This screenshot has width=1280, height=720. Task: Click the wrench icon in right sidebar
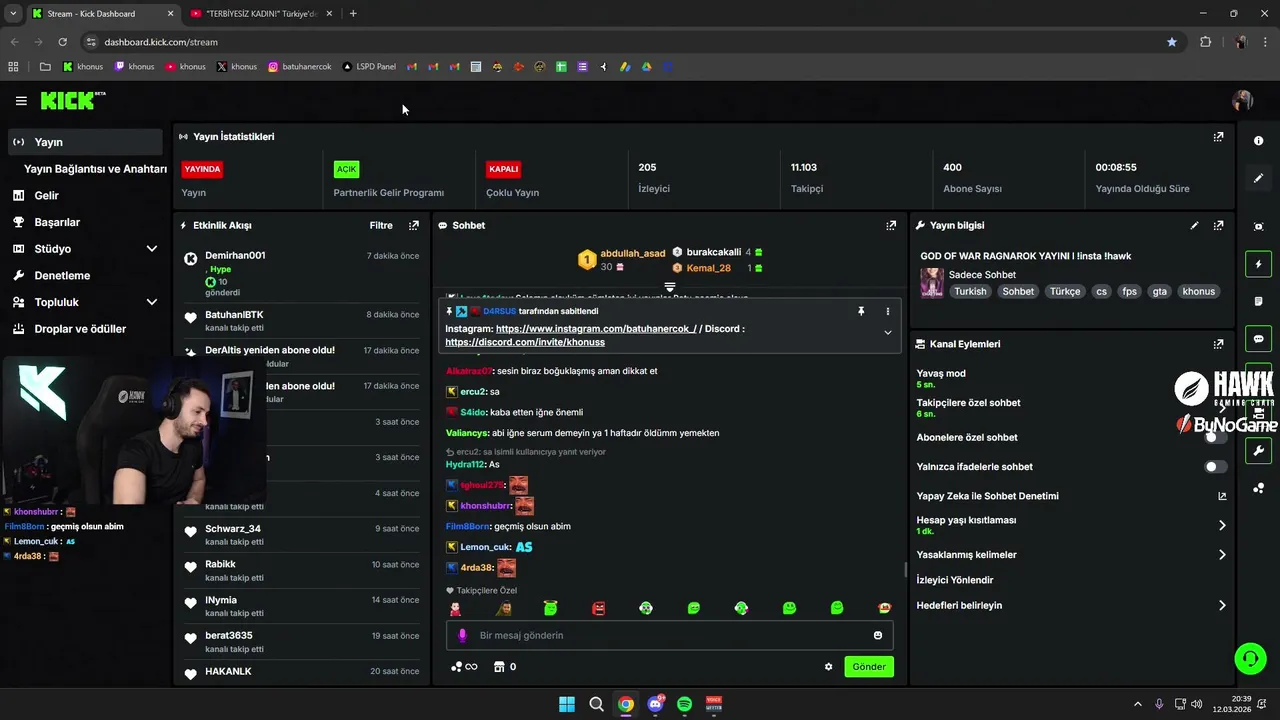click(x=1258, y=451)
